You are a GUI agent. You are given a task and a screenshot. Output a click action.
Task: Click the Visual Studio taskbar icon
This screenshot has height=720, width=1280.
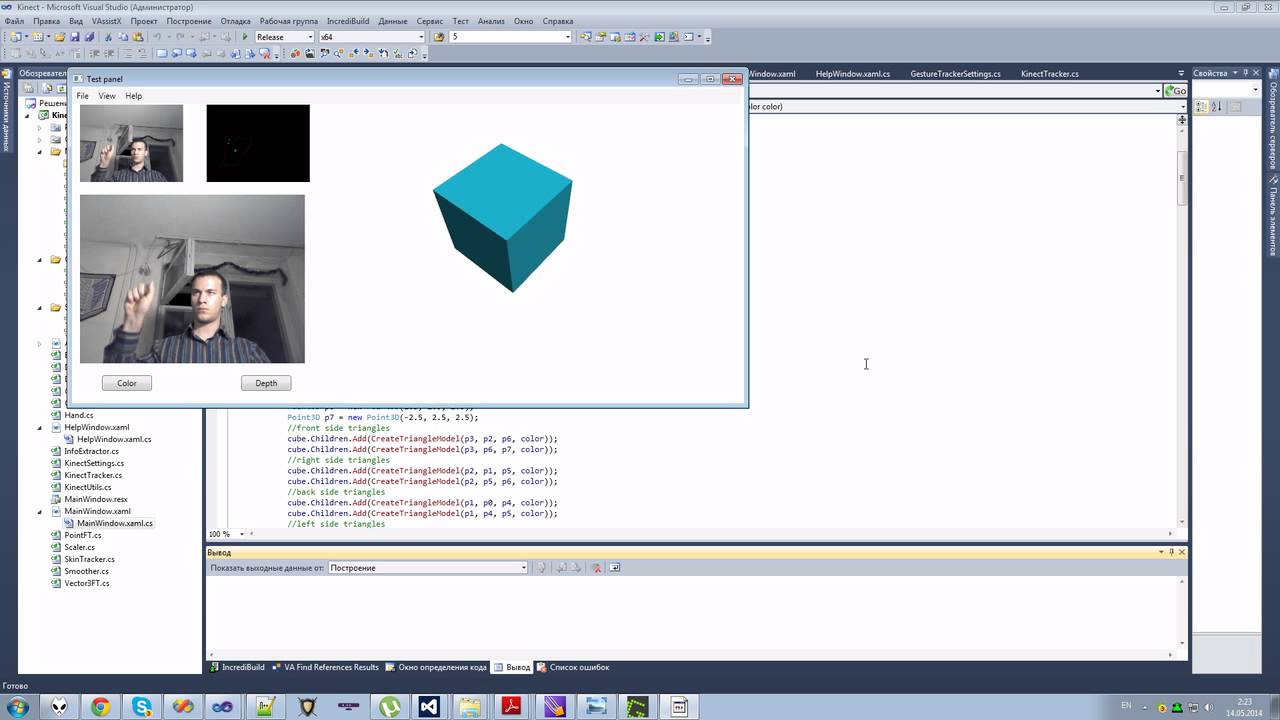pyautogui.click(x=429, y=707)
